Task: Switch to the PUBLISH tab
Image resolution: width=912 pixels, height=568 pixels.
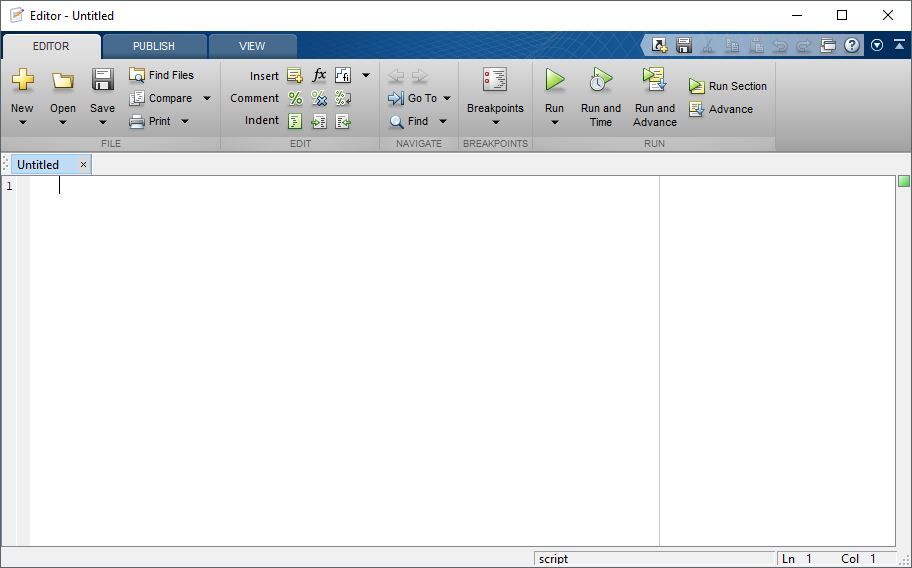Action: click(x=154, y=46)
